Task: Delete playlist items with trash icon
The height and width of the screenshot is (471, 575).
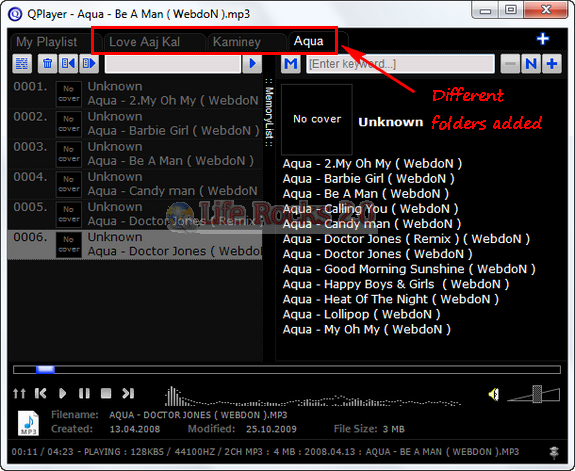Action: point(47,64)
